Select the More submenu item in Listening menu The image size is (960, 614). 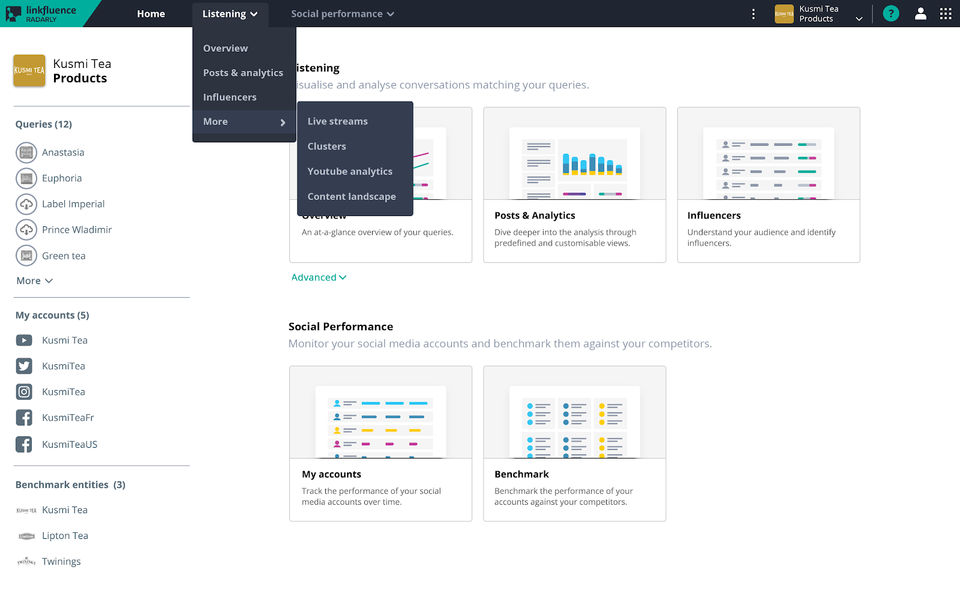point(244,122)
